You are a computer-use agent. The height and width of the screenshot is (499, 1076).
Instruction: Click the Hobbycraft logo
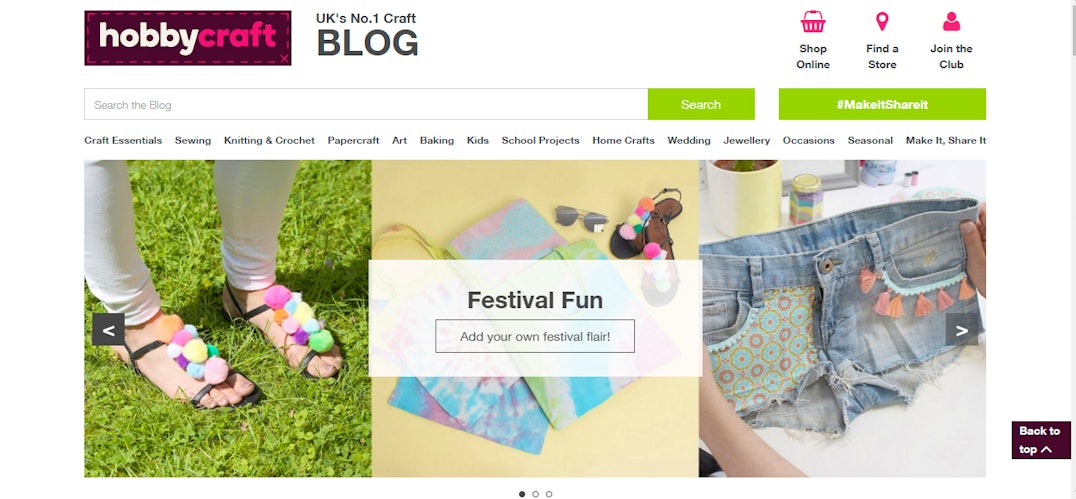point(187,38)
